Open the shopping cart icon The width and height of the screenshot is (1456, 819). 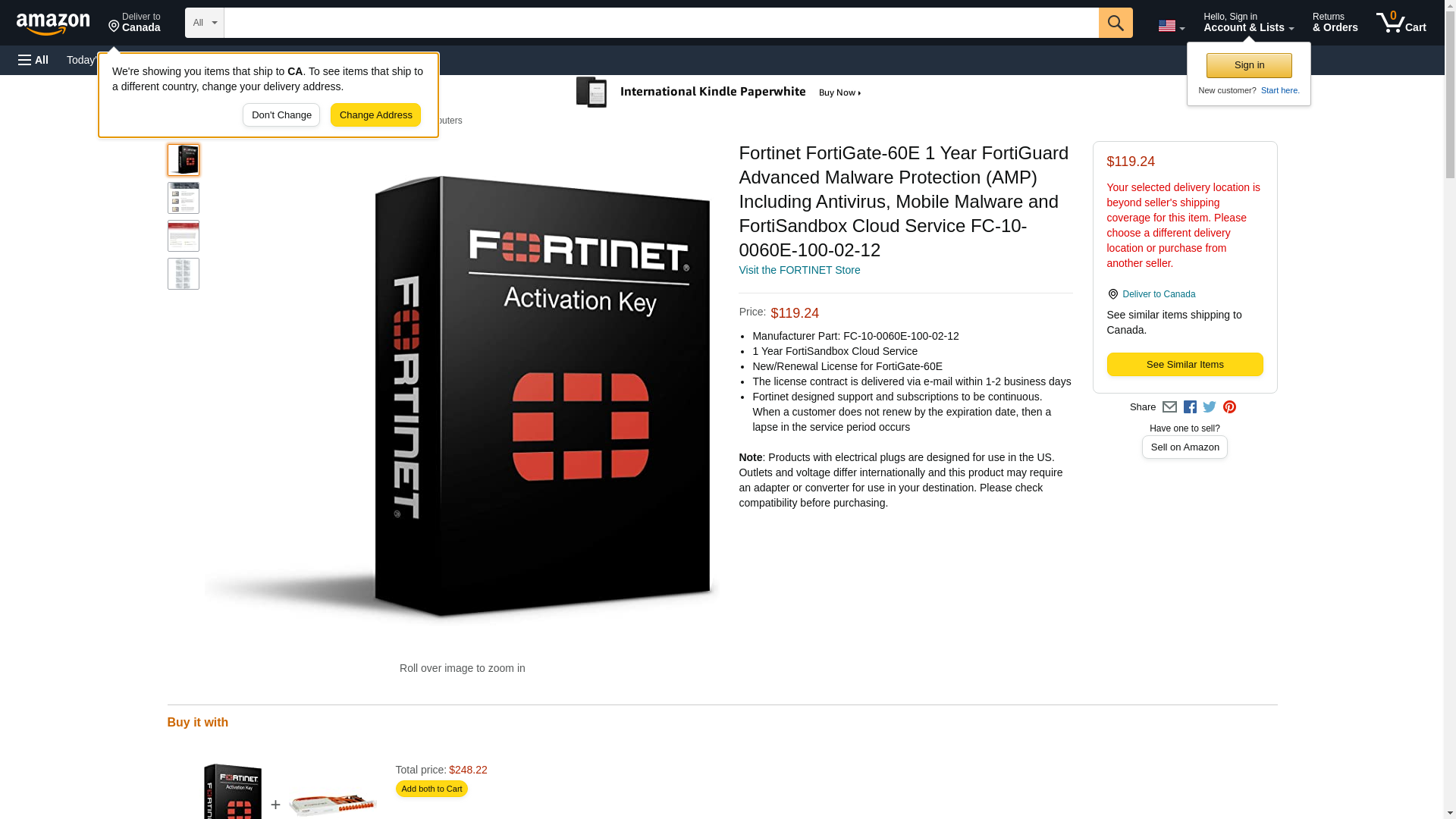[x=1401, y=23]
